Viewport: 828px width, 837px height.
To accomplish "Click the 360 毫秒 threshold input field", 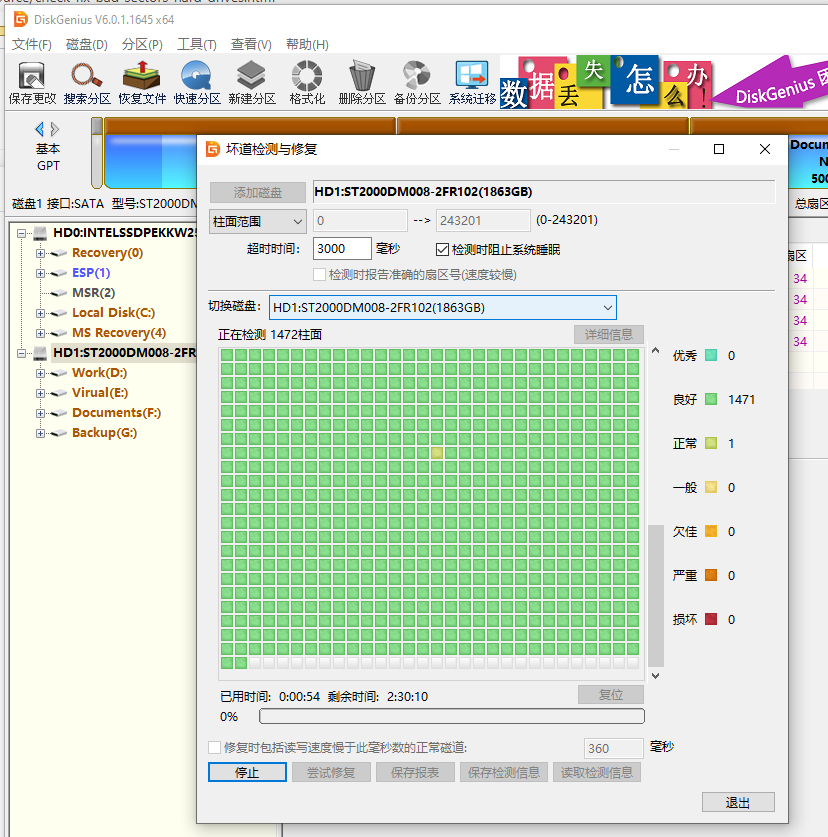I will 613,748.
